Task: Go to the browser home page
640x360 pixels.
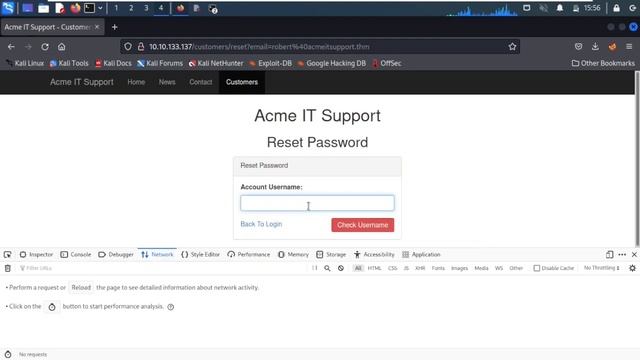Action: click(x=61, y=47)
